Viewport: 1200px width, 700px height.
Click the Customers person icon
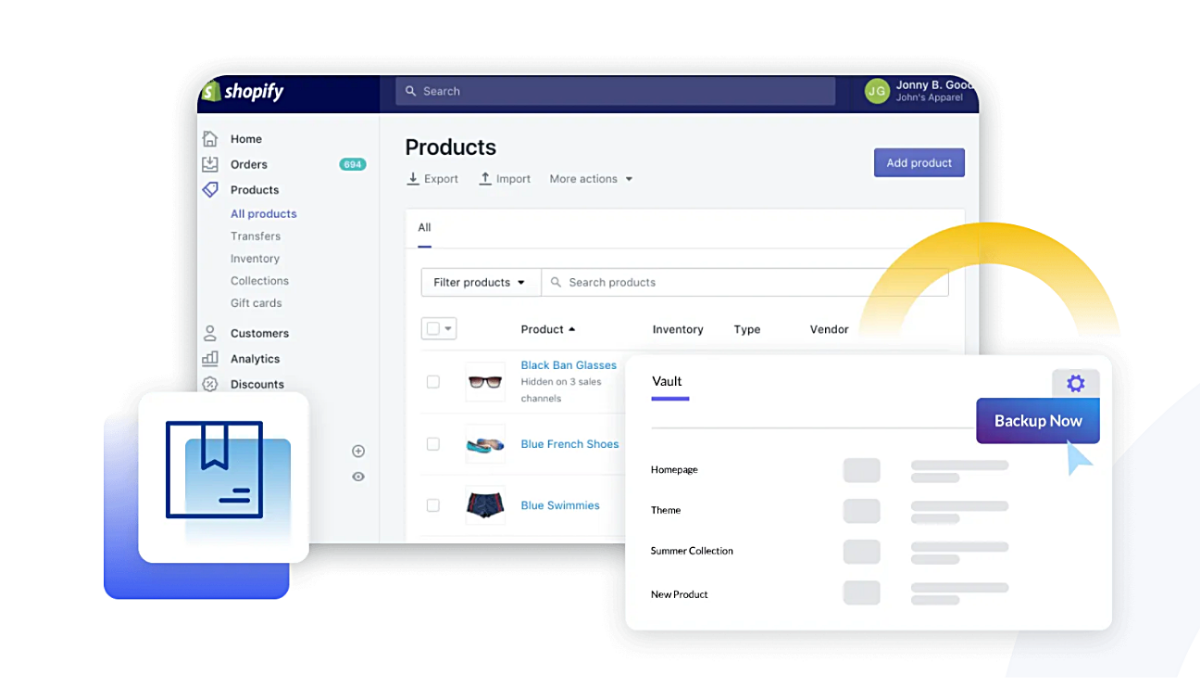pyautogui.click(x=210, y=333)
